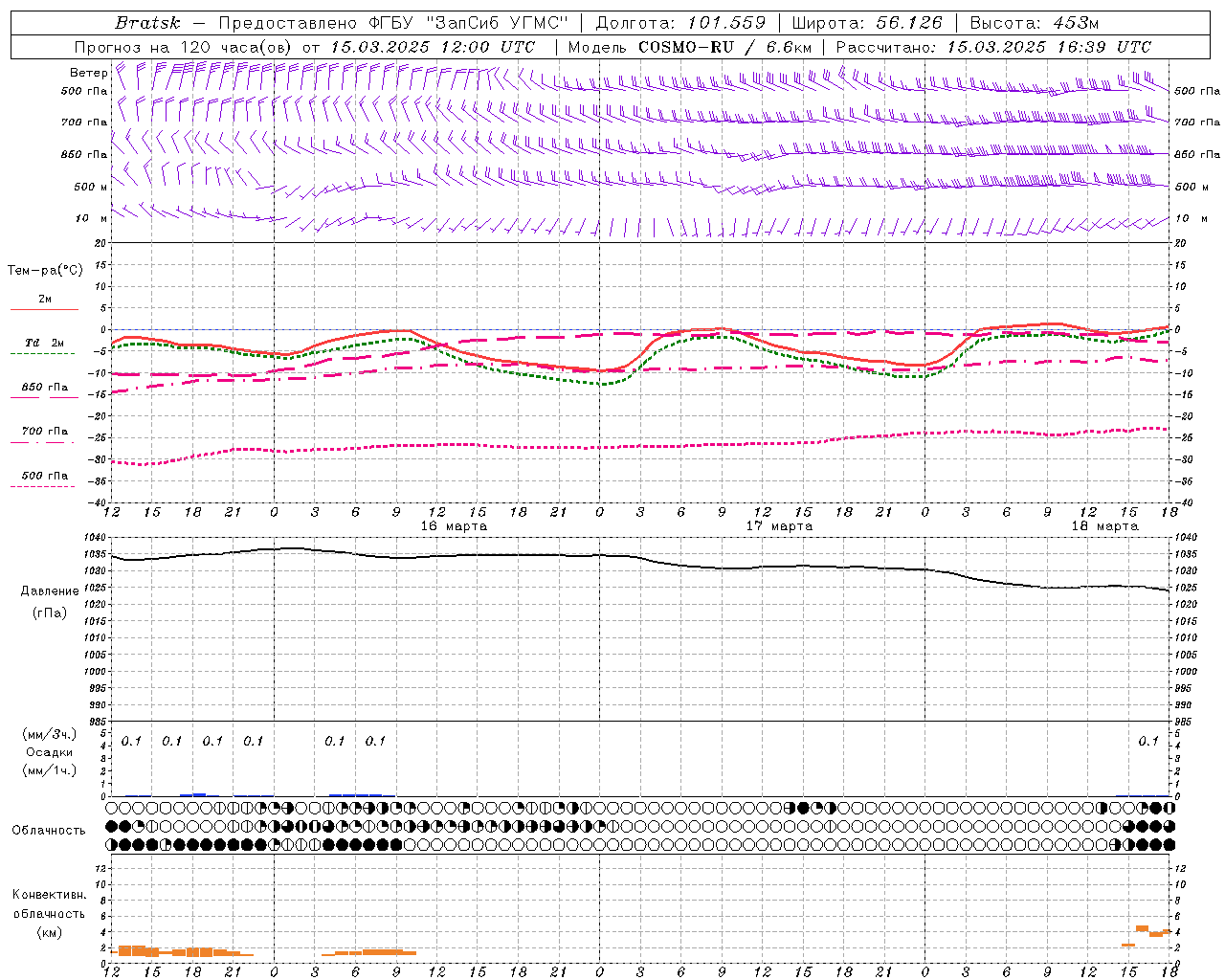Select the Высота: 453м header entry
Viewport: 1225px width, 980px height.
click(1034, 23)
